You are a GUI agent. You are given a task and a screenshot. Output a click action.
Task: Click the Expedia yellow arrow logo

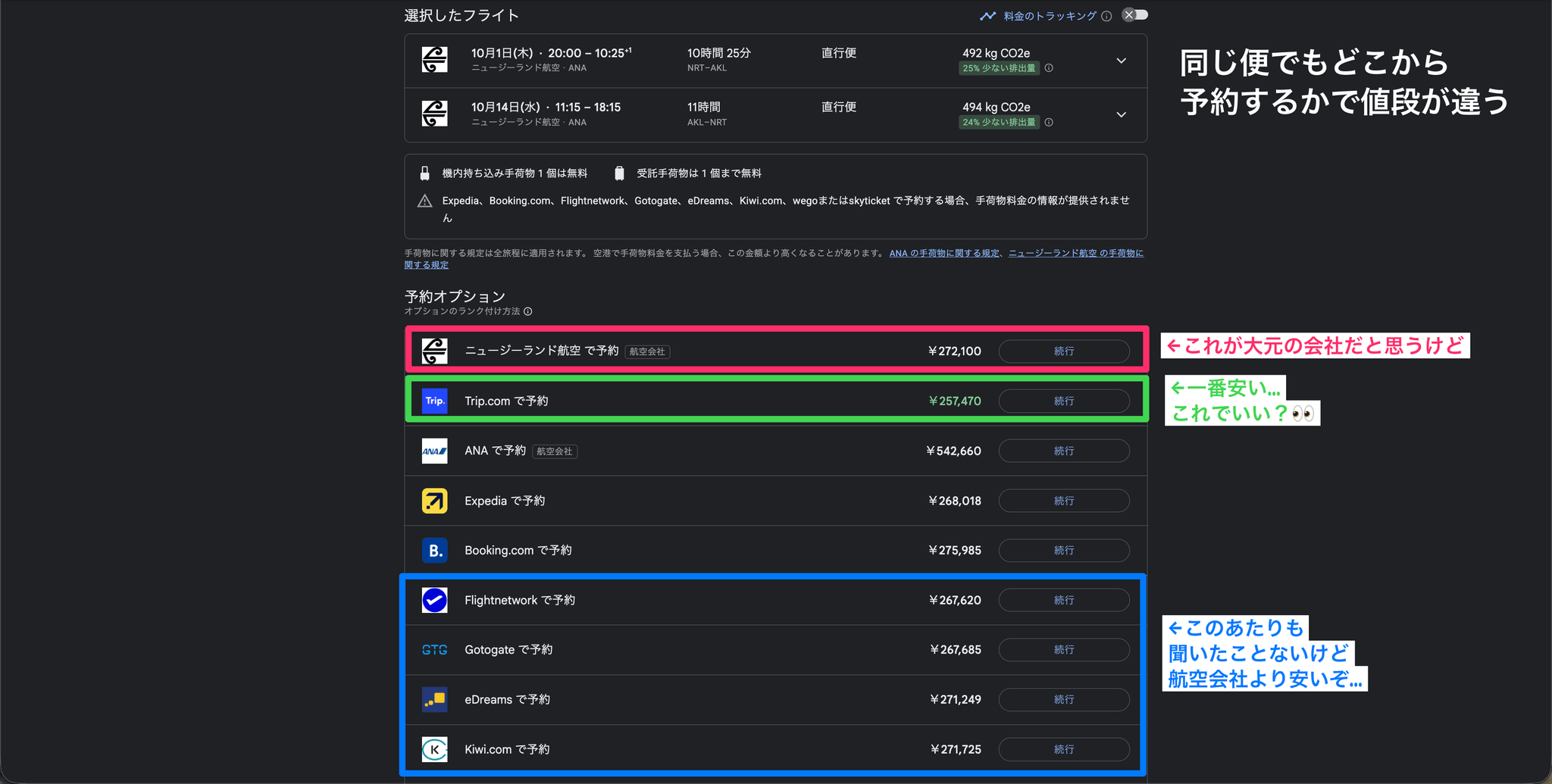pyautogui.click(x=434, y=501)
